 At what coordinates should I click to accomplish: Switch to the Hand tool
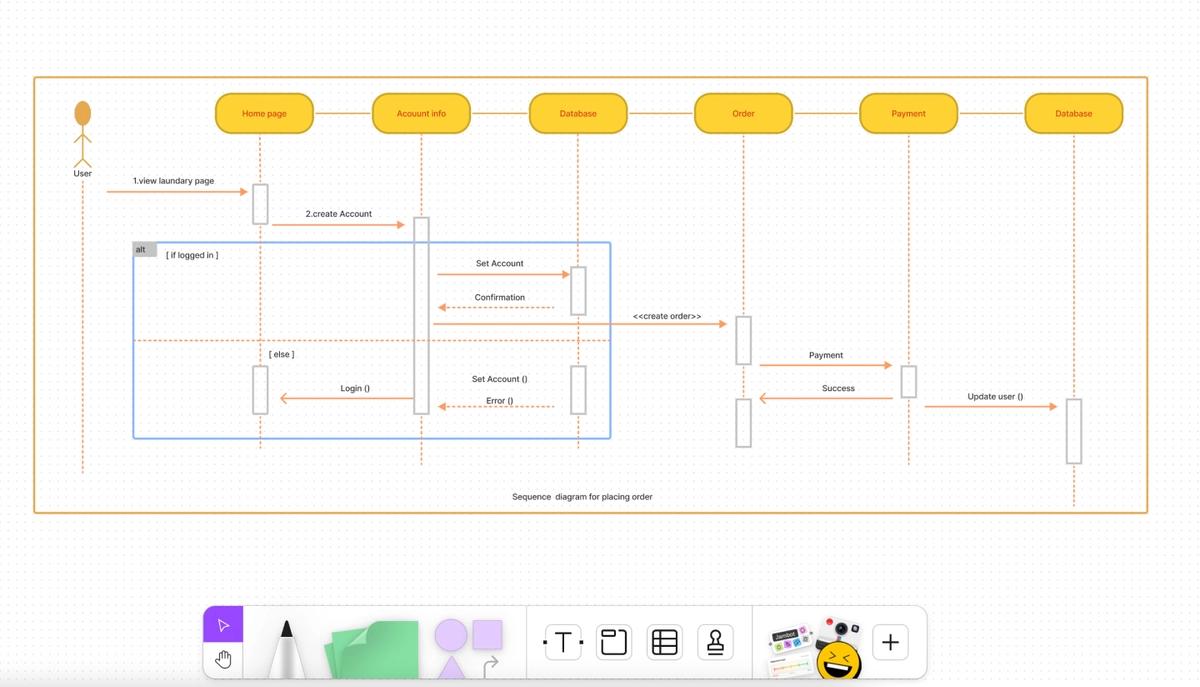[222, 659]
